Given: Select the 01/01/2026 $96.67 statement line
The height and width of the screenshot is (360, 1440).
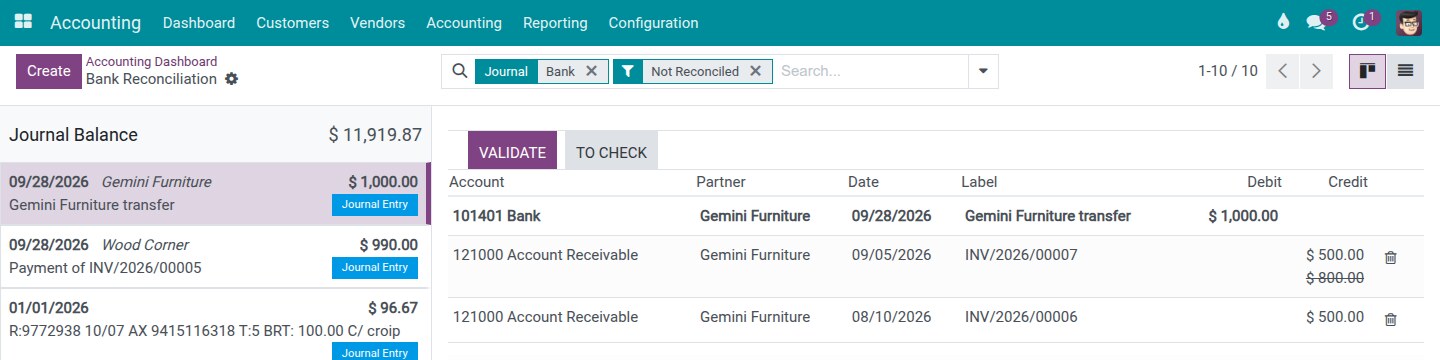Looking at the screenshot, I should 214,325.
